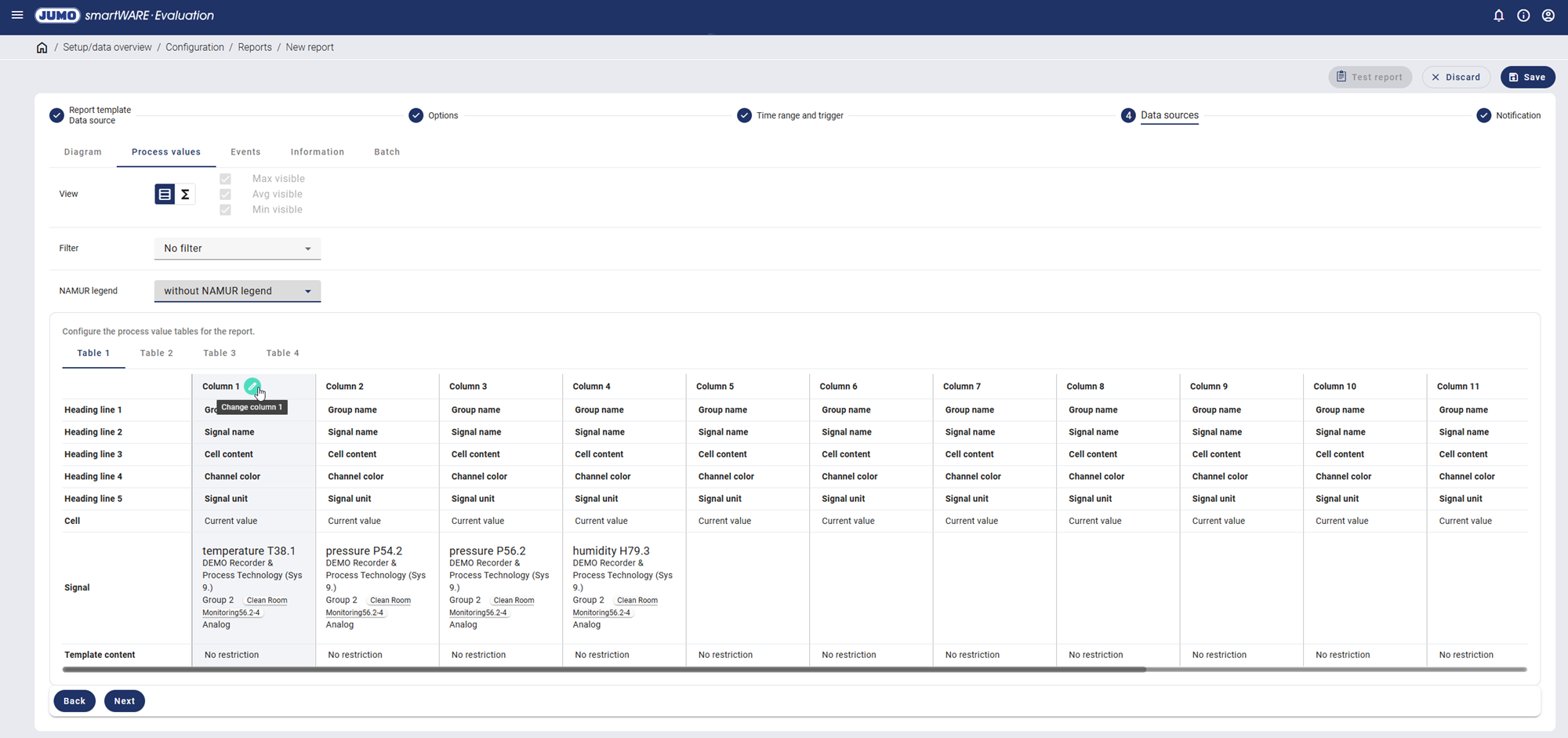The image size is (1568, 738).
Task: Jump to the Time range and trigger step
Action: tap(799, 115)
